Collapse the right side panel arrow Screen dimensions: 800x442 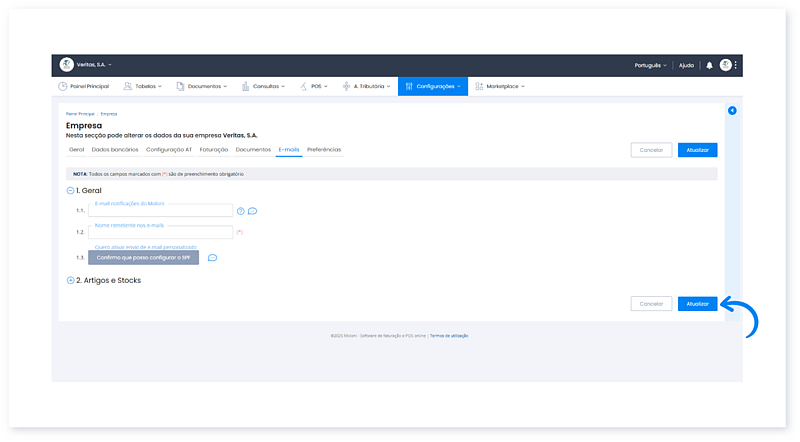(x=732, y=110)
